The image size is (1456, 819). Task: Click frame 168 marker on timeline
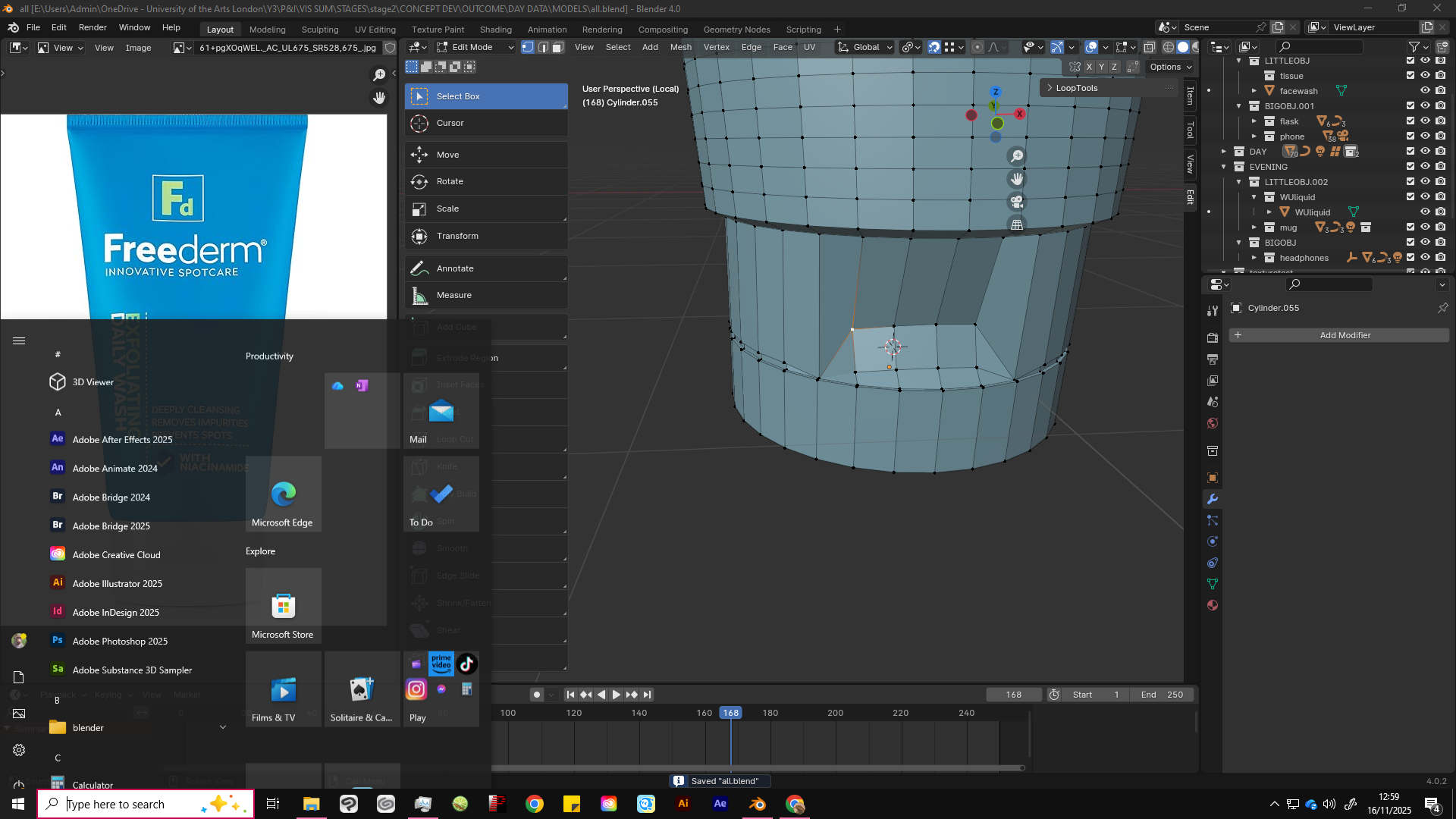(730, 713)
